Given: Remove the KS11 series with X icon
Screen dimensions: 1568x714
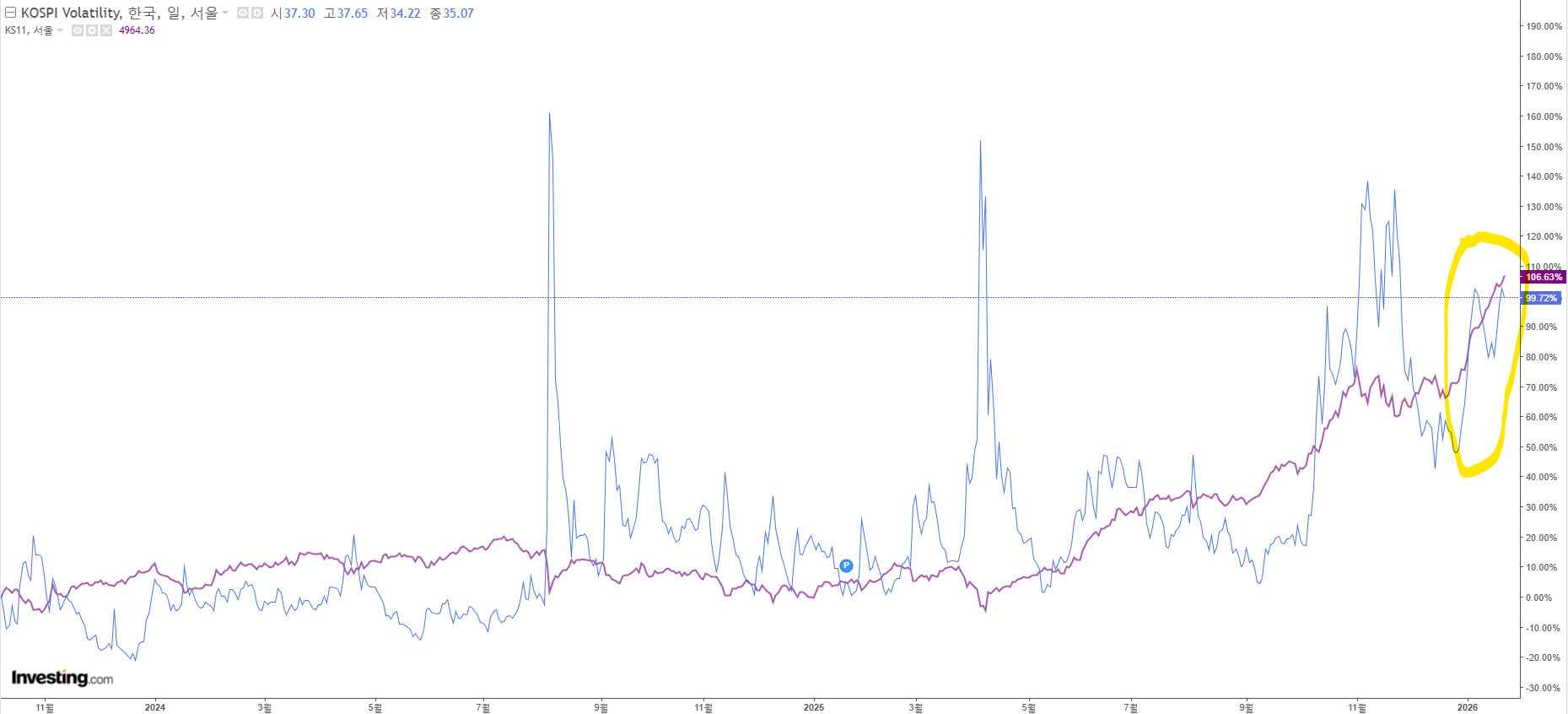Looking at the screenshot, I should click(x=106, y=30).
